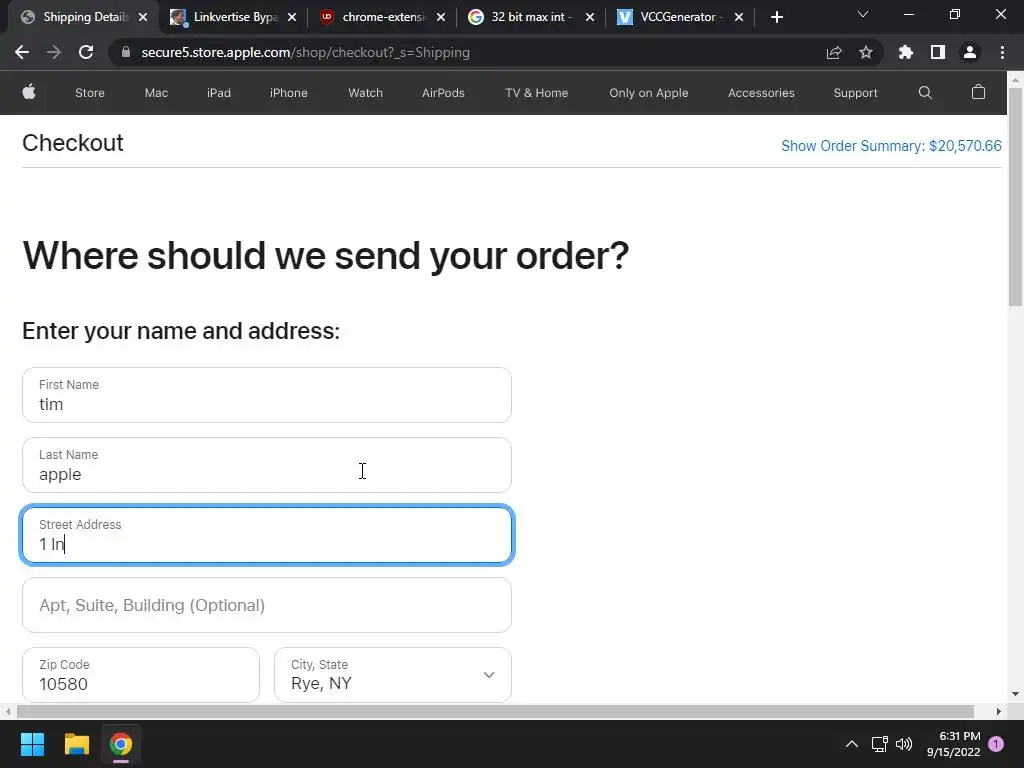Click the Apple logo in site navigation
The height and width of the screenshot is (768, 1024).
[x=29, y=92]
